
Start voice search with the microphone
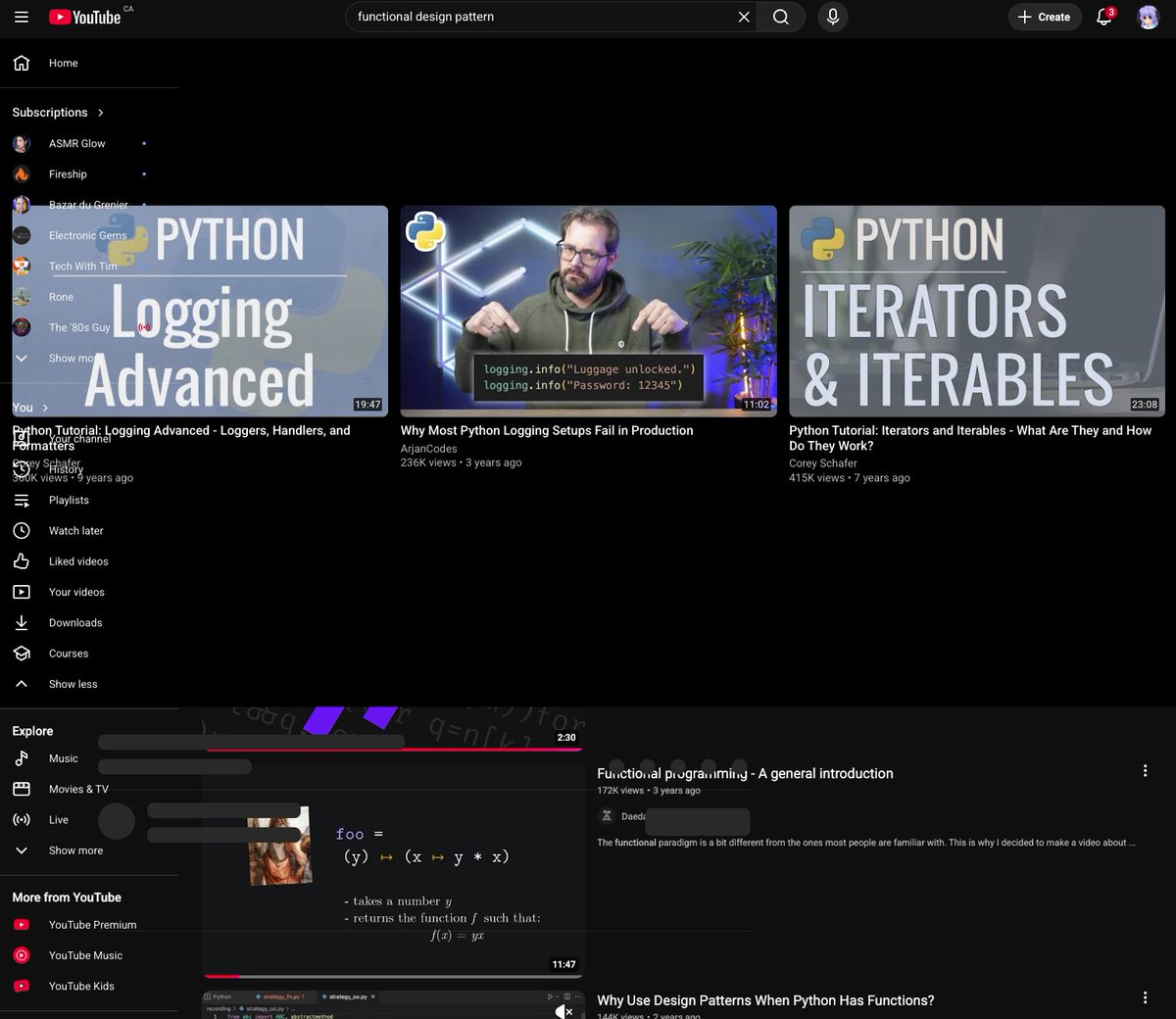pyautogui.click(x=833, y=17)
